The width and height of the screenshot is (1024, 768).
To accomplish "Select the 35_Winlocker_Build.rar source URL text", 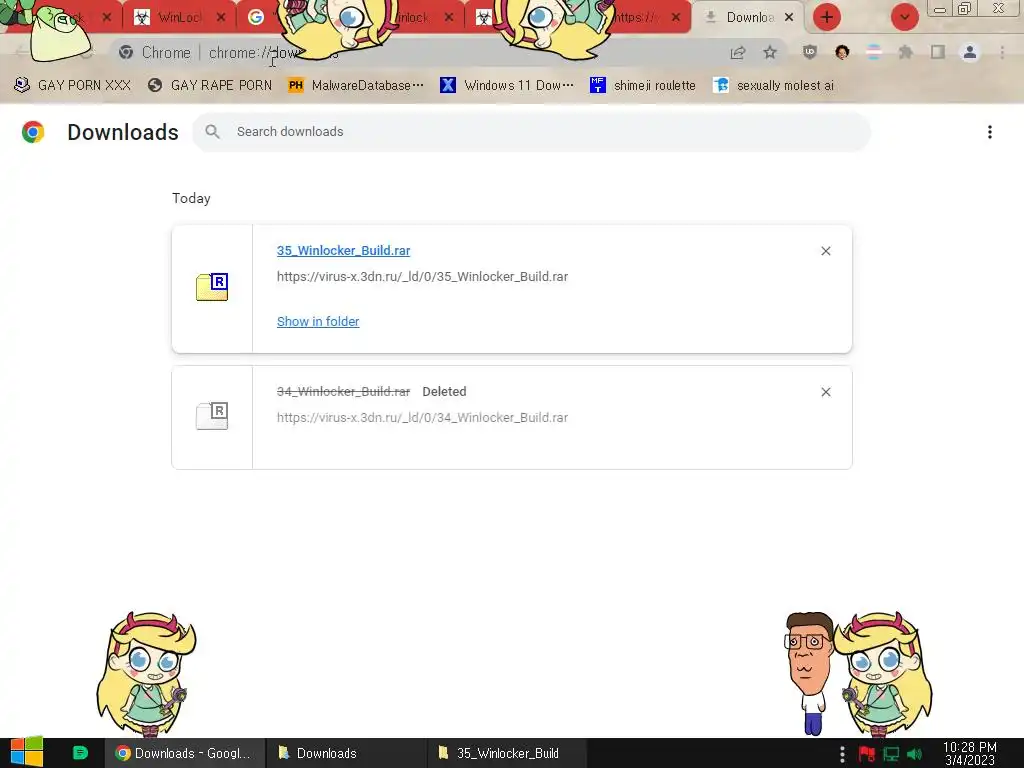I will pos(422,277).
